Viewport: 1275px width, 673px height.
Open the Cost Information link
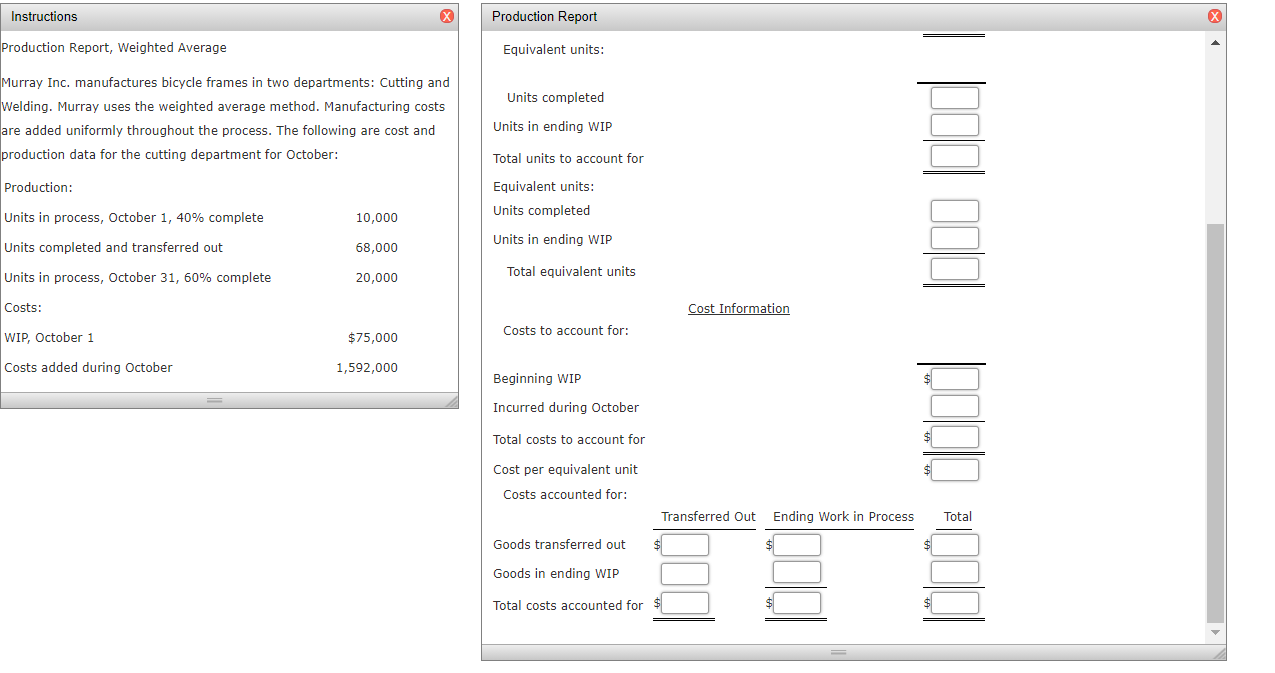point(738,308)
